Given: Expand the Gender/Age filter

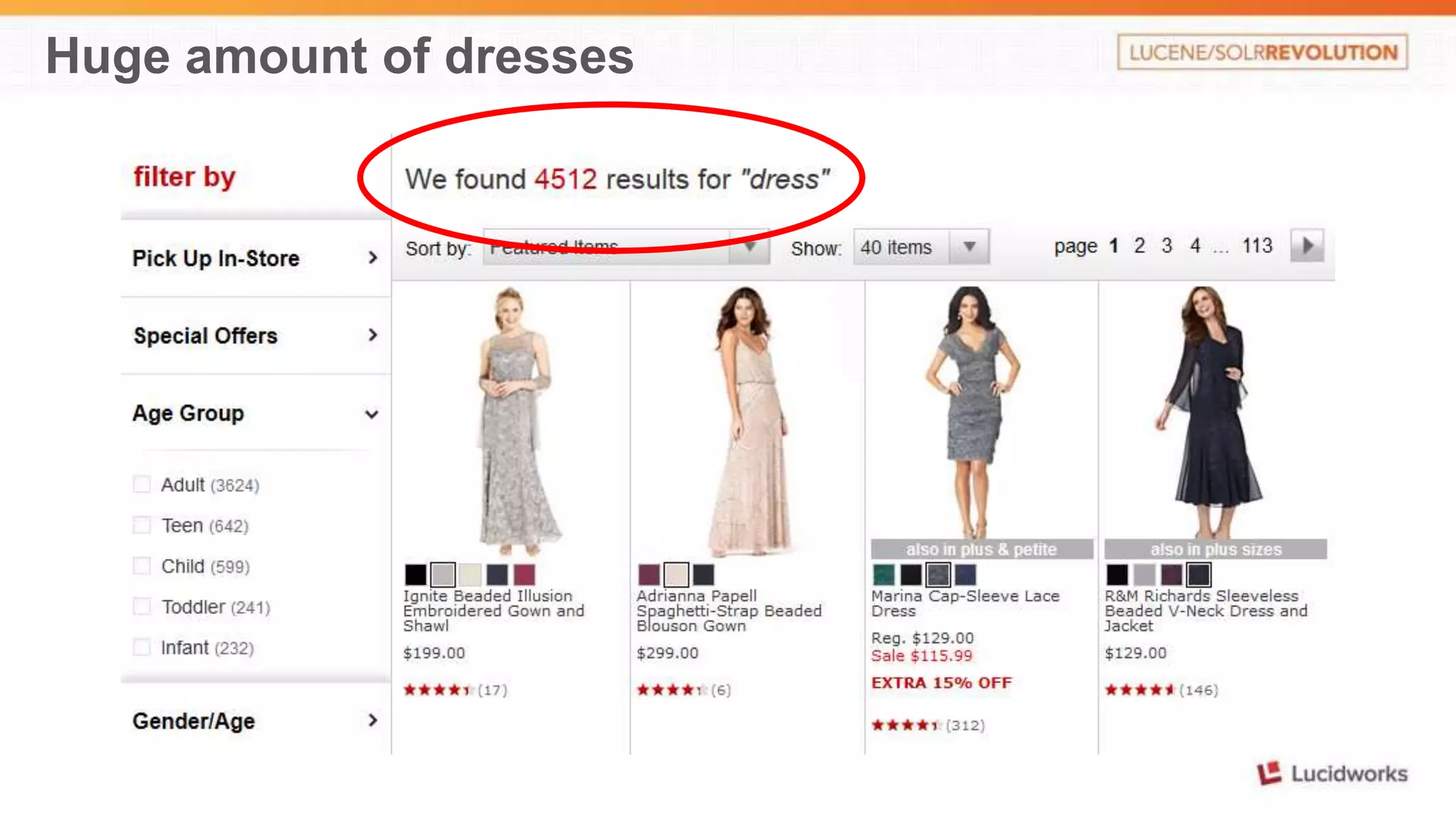Looking at the screenshot, I should 256,721.
